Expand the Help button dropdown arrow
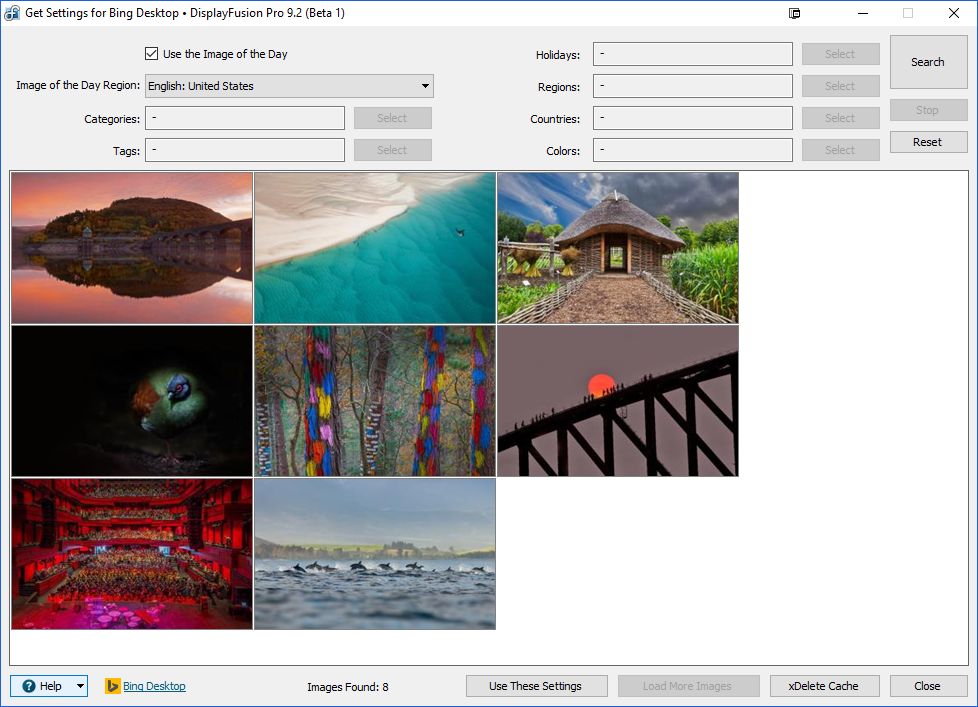978x707 pixels. click(x=80, y=686)
